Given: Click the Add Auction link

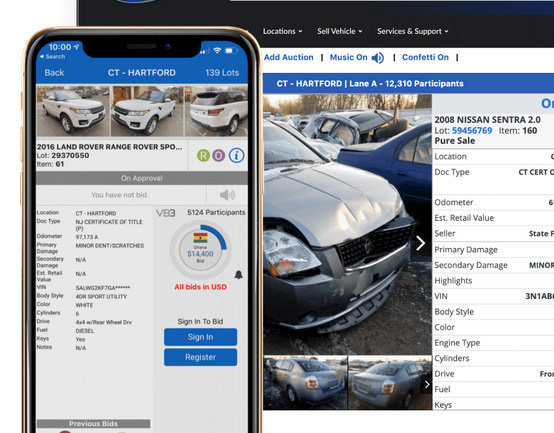Looking at the screenshot, I should coord(288,57).
